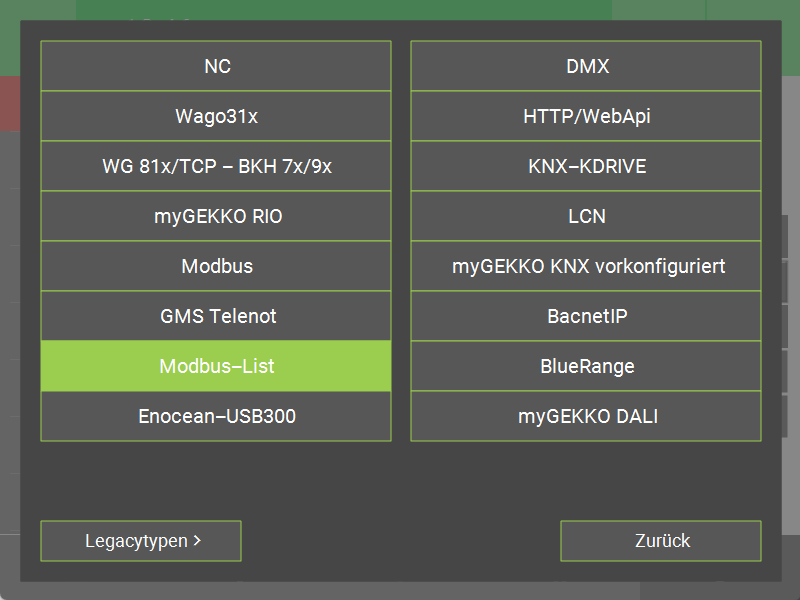Pick KNX–KDRIVE from the list

(x=586, y=166)
